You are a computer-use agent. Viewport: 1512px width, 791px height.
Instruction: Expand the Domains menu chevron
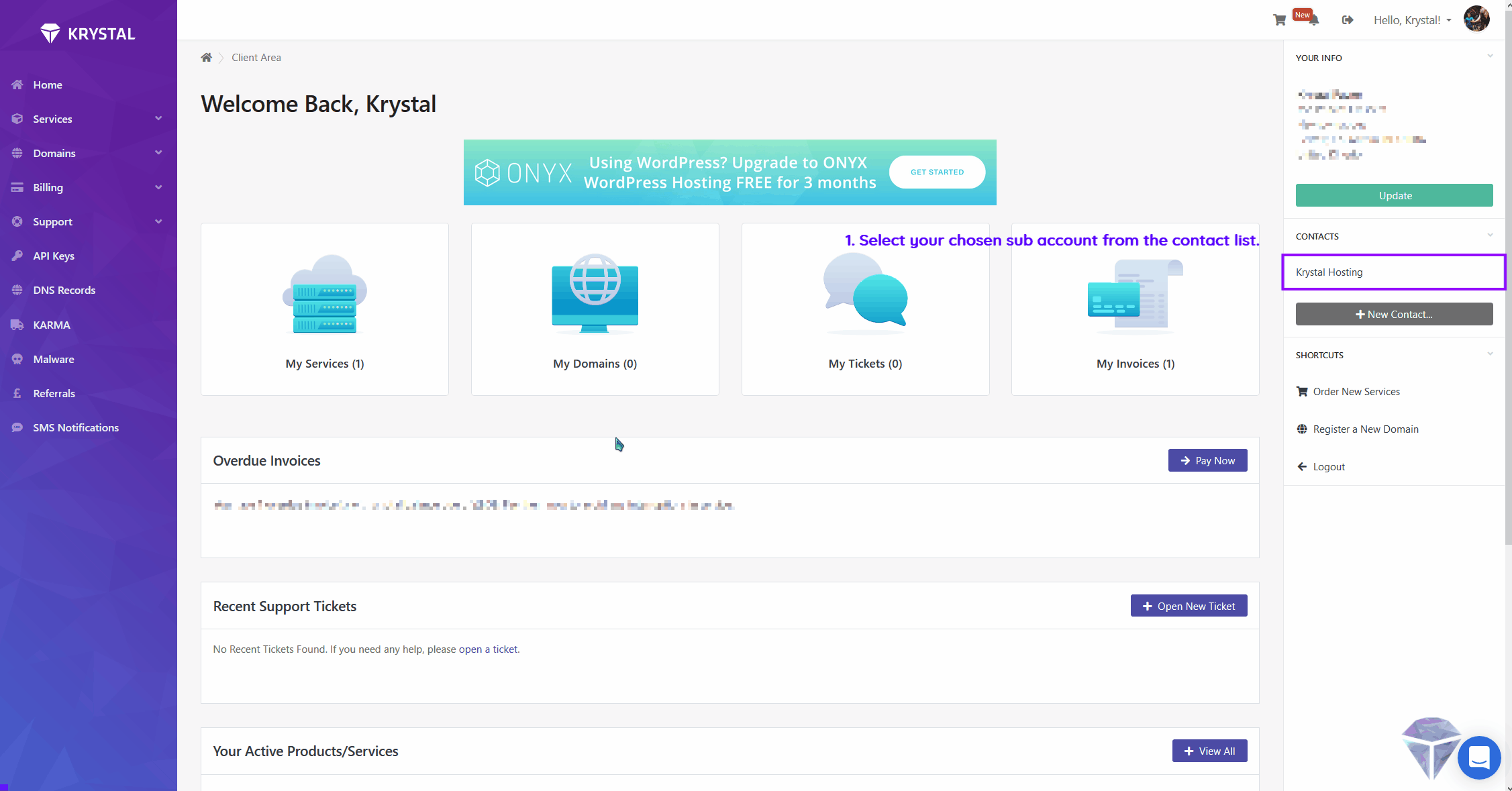click(x=158, y=153)
